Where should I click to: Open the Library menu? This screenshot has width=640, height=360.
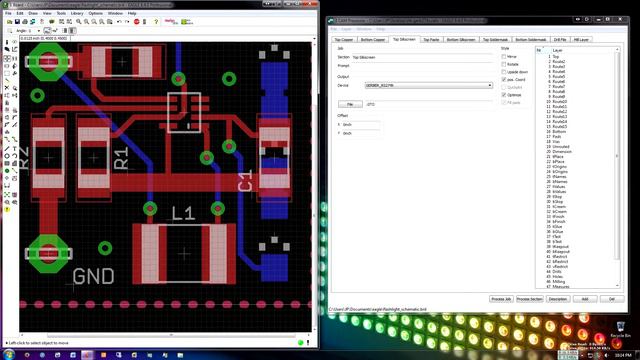click(77, 13)
